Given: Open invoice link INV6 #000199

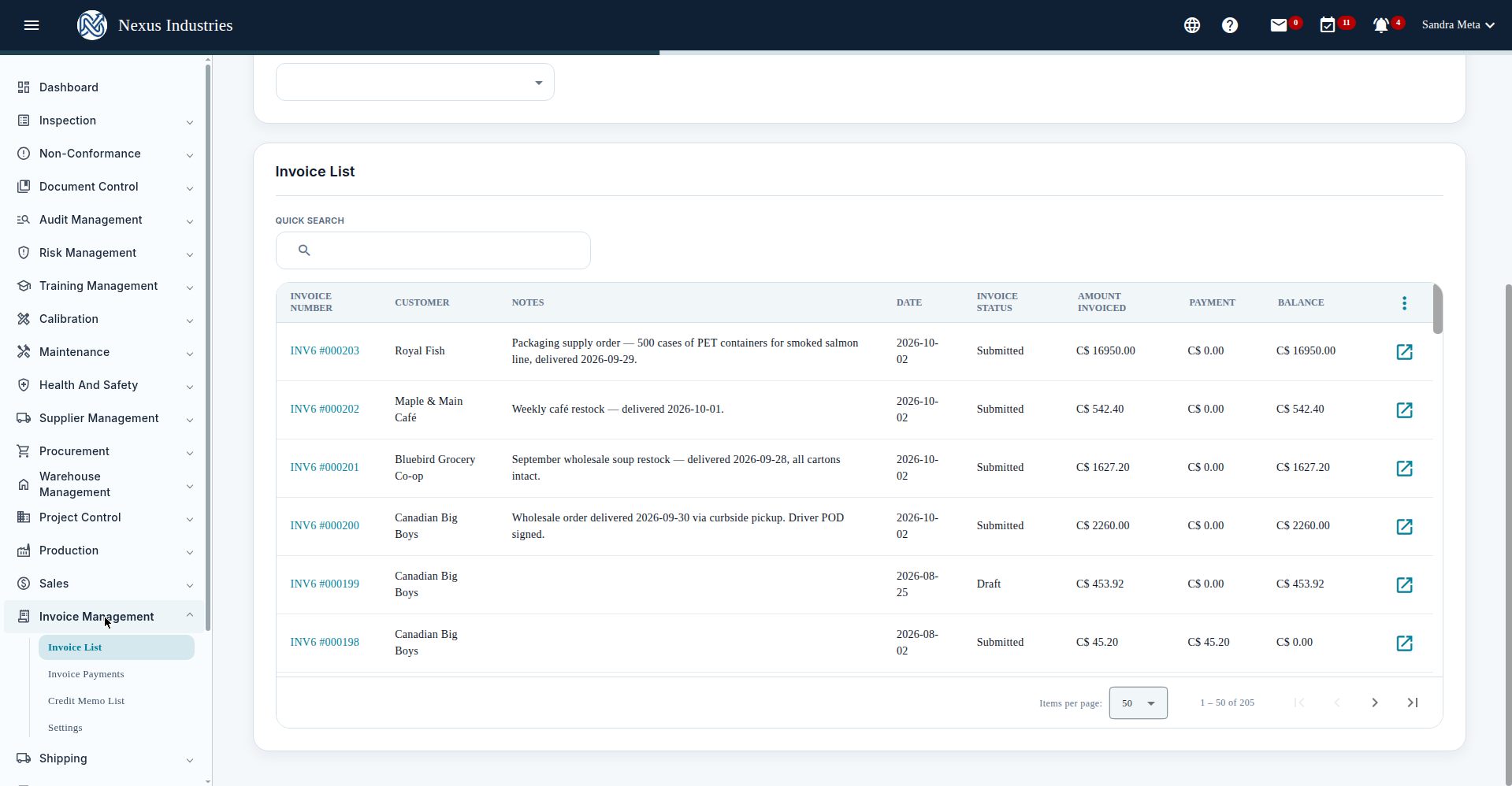Looking at the screenshot, I should click(x=325, y=584).
